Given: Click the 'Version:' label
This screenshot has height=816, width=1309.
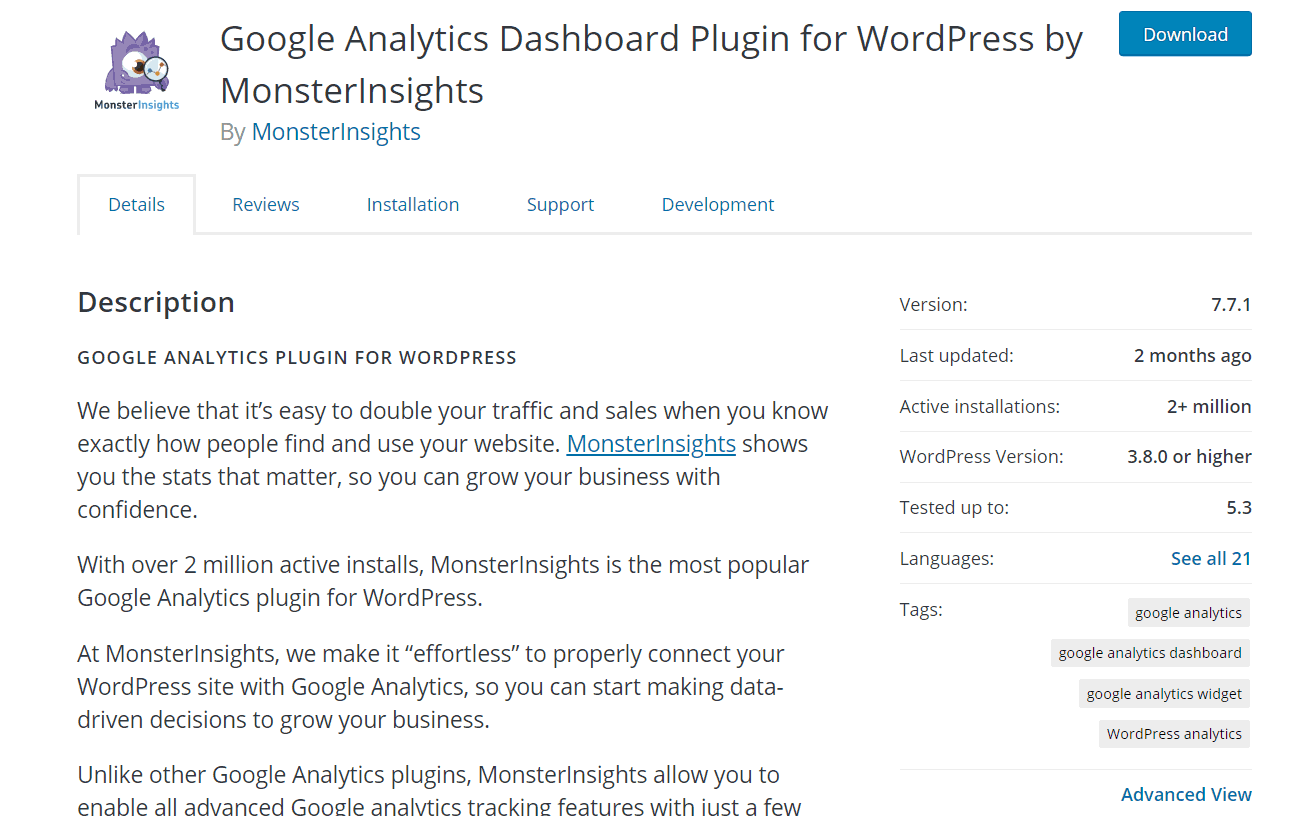Looking at the screenshot, I should [933, 305].
